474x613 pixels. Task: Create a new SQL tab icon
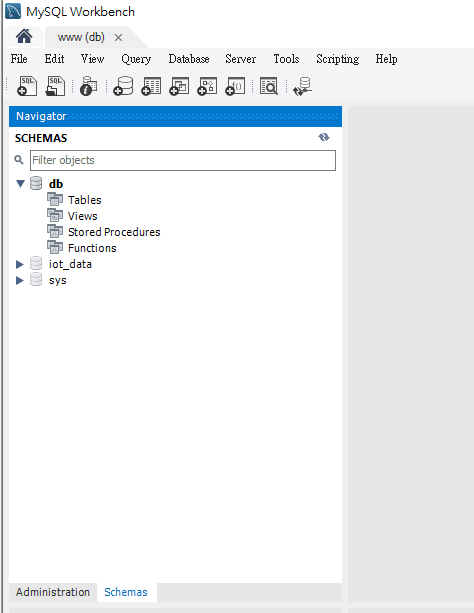(27, 86)
